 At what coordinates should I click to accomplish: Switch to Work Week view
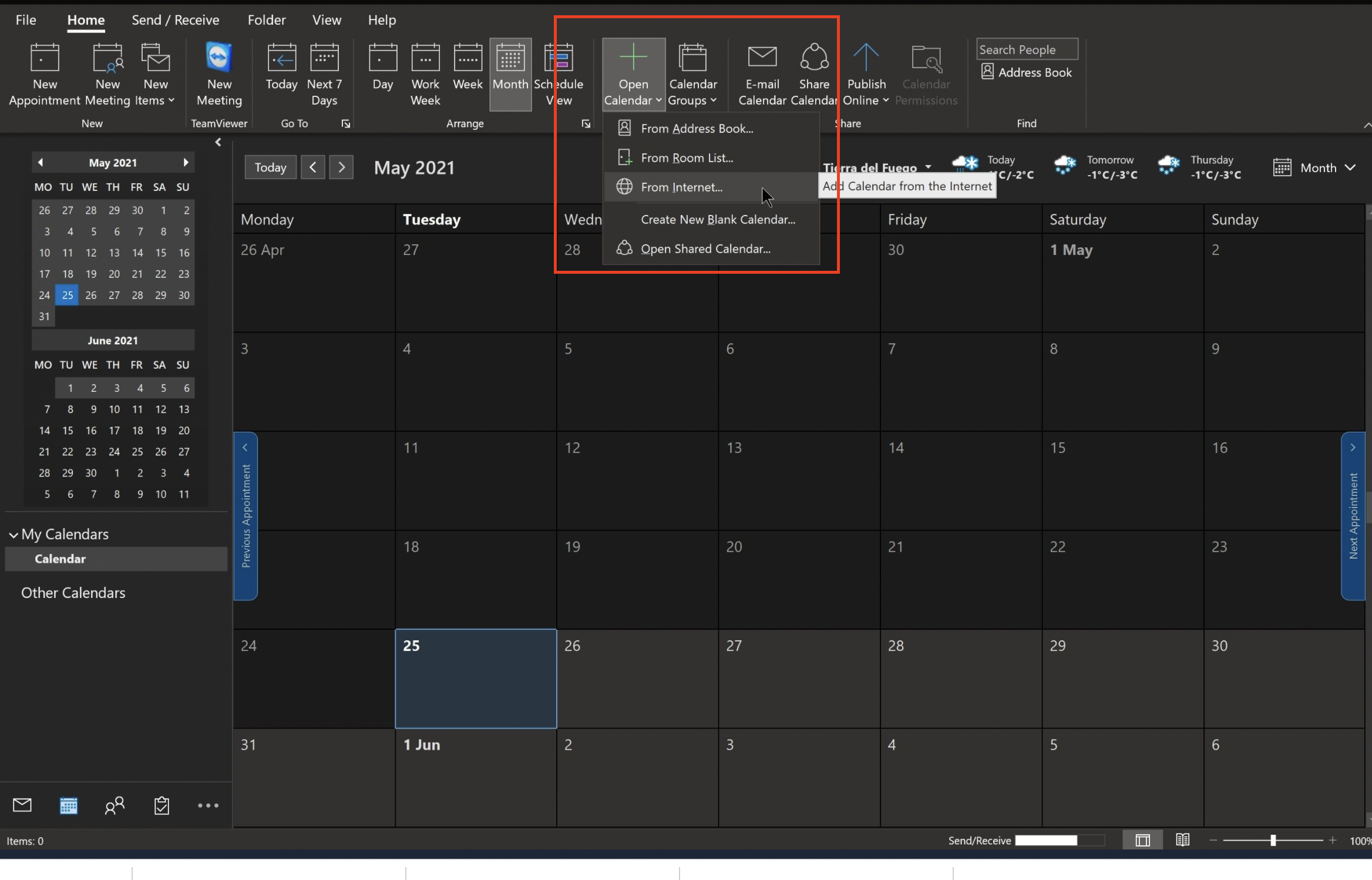(425, 74)
